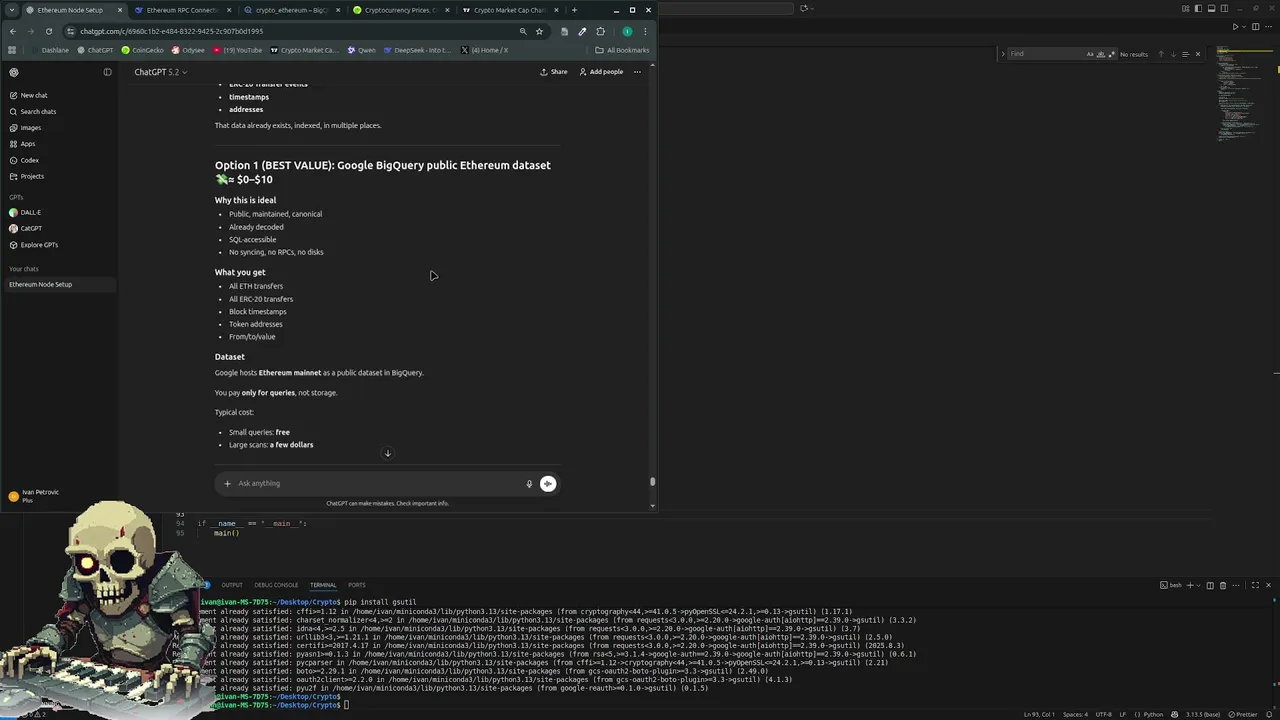Toggle Use Regular Expression in VS Code Find
The height and width of the screenshot is (720, 1280).
(x=1110, y=54)
